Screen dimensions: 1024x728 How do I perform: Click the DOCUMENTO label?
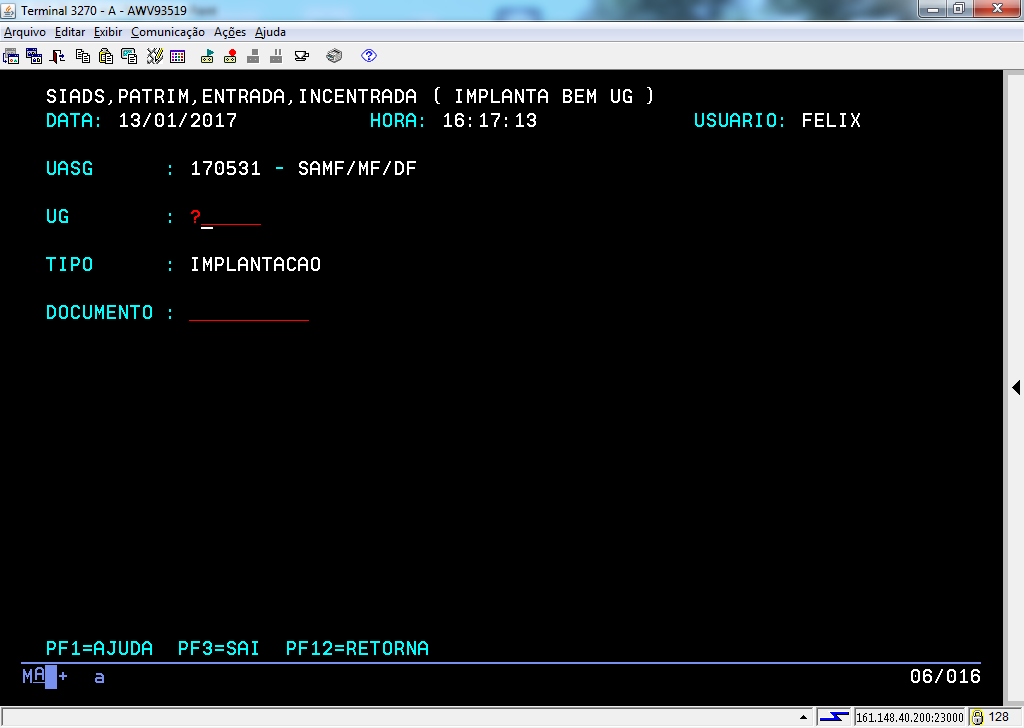tap(99, 313)
